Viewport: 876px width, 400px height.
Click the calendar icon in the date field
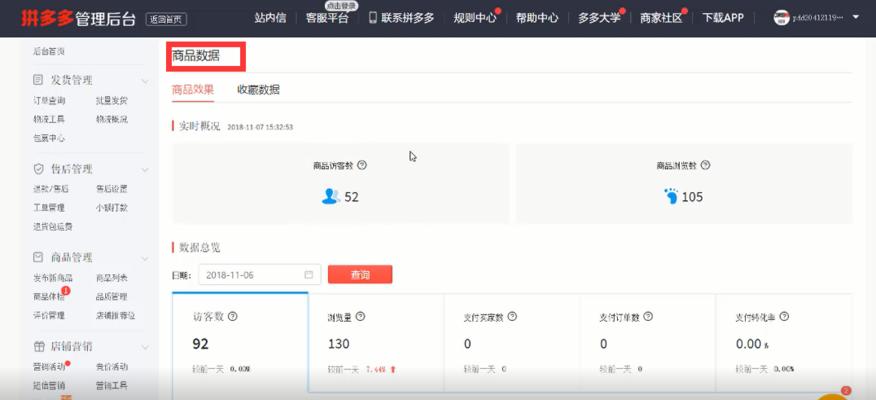pos(308,274)
